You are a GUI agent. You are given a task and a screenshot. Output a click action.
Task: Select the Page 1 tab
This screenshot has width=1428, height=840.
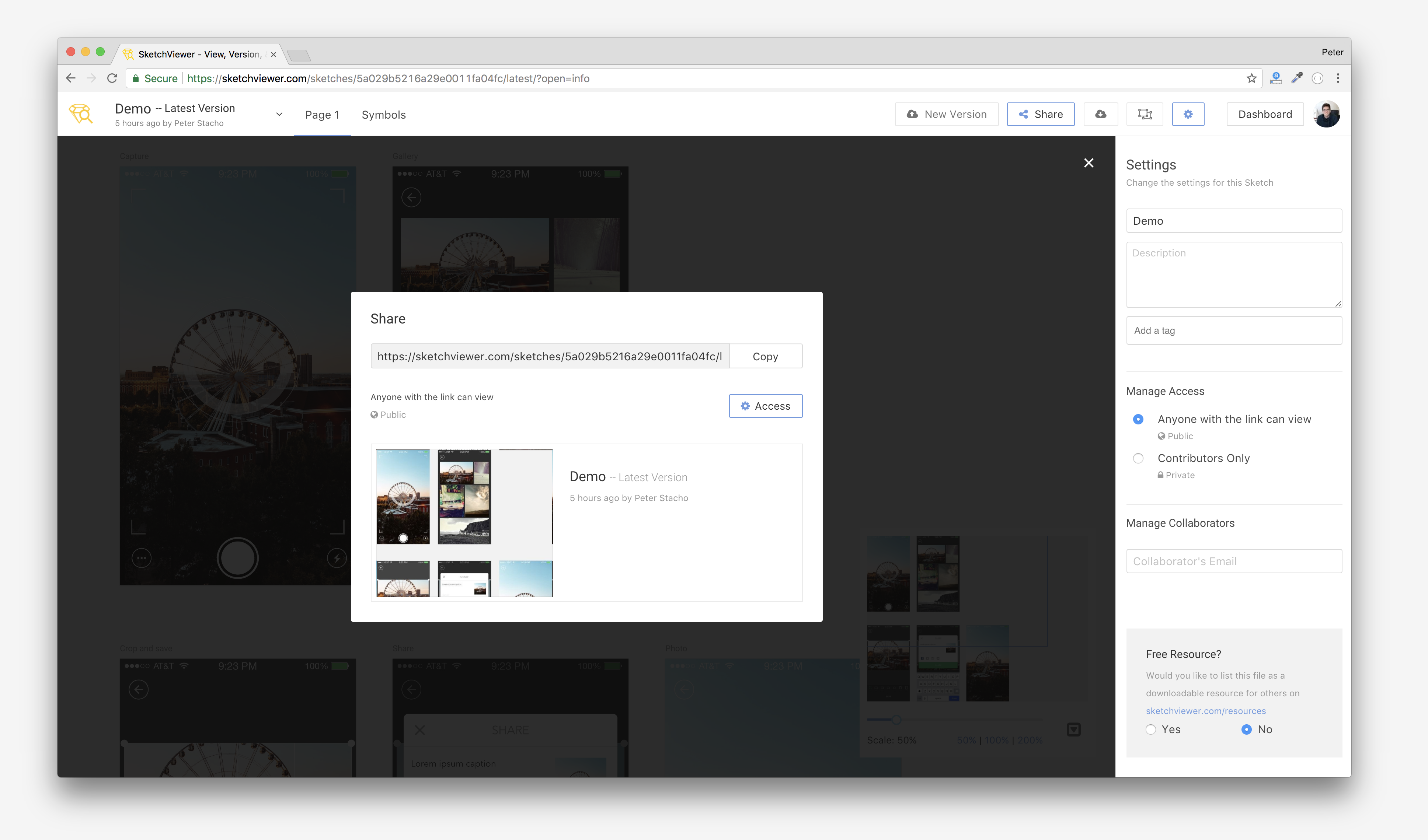[x=322, y=115]
